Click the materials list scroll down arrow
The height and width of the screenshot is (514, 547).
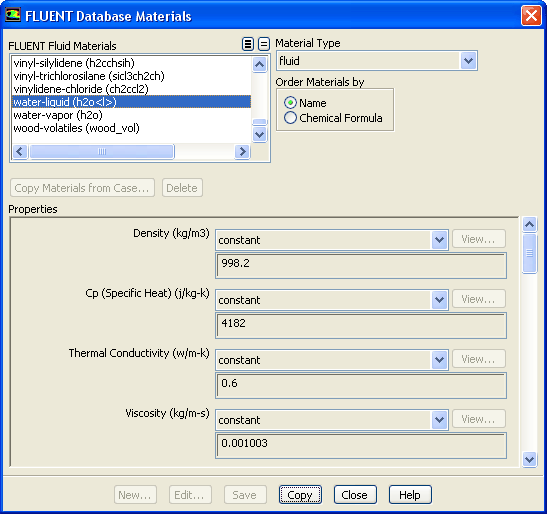(x=260, y=135)
